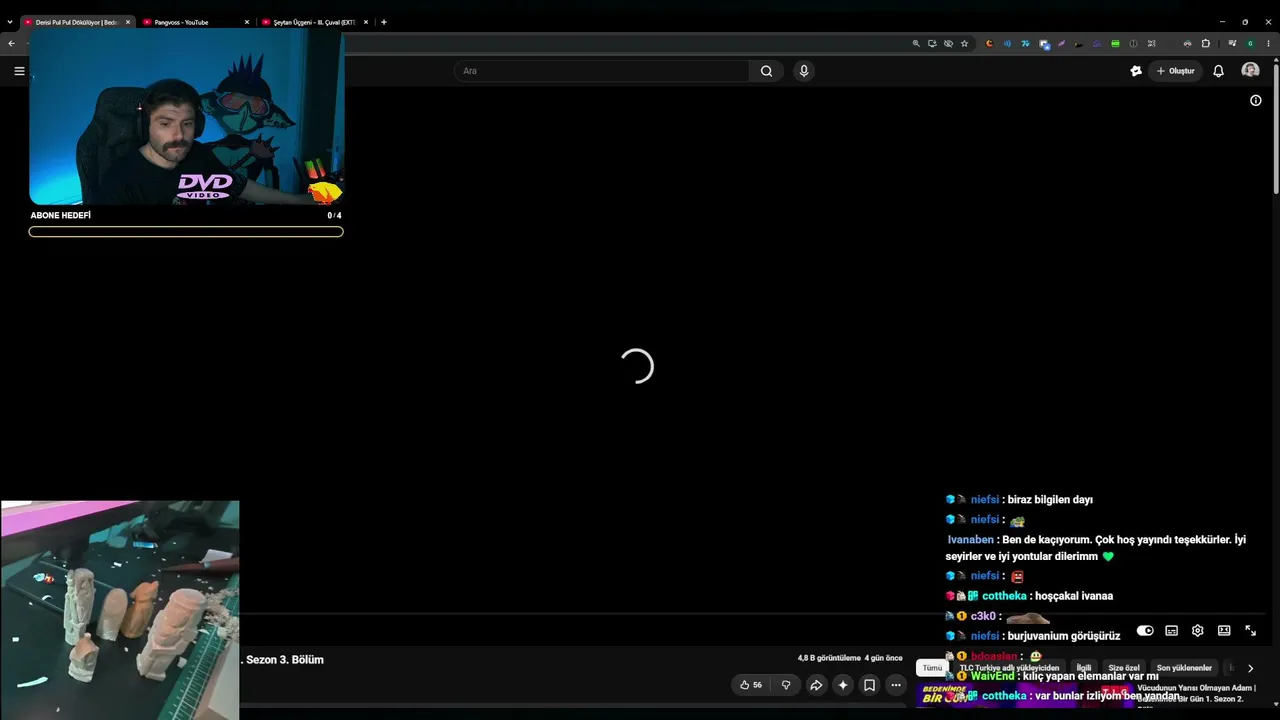Open more actions three-dot menu
This screenshot has height=720, width=1280.
[x=896, y=685]
